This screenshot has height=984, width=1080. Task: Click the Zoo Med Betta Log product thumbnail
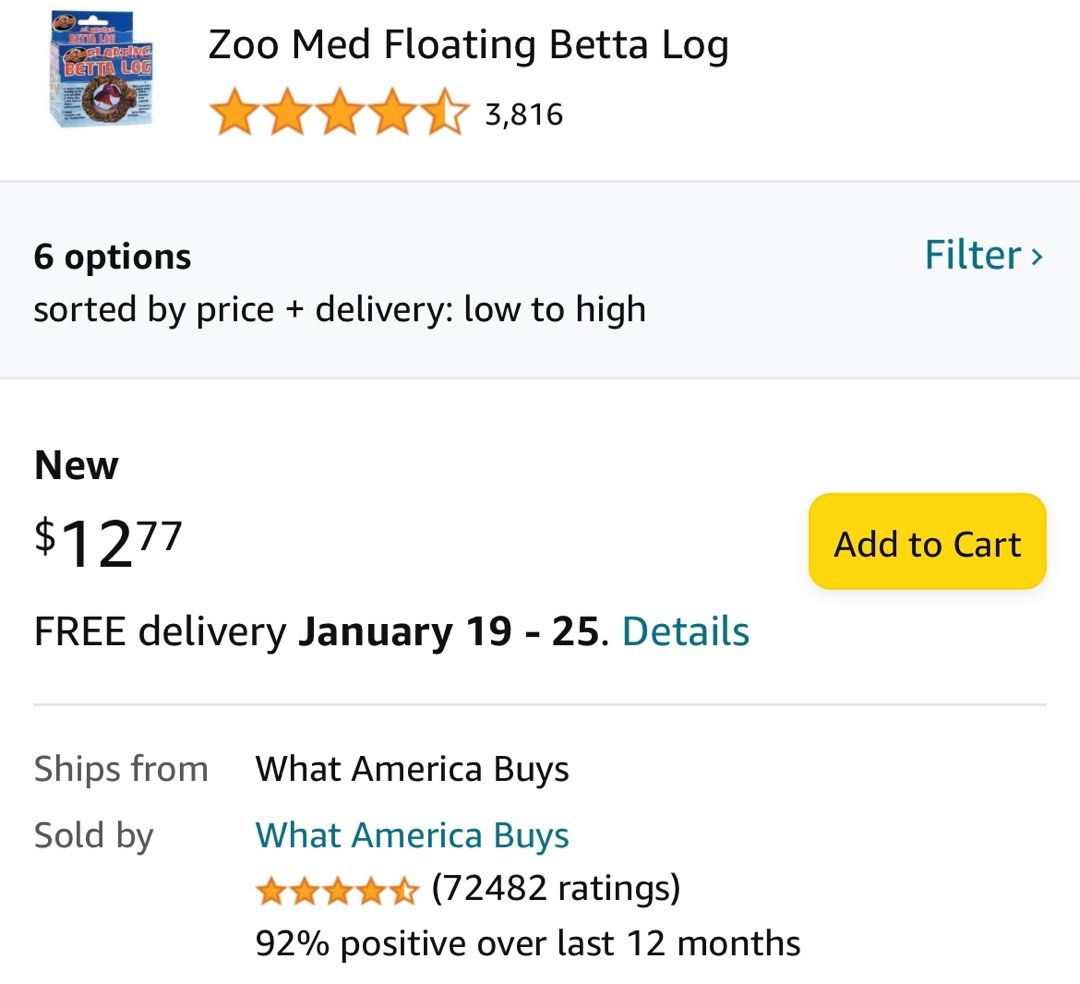tap(96, 72)
